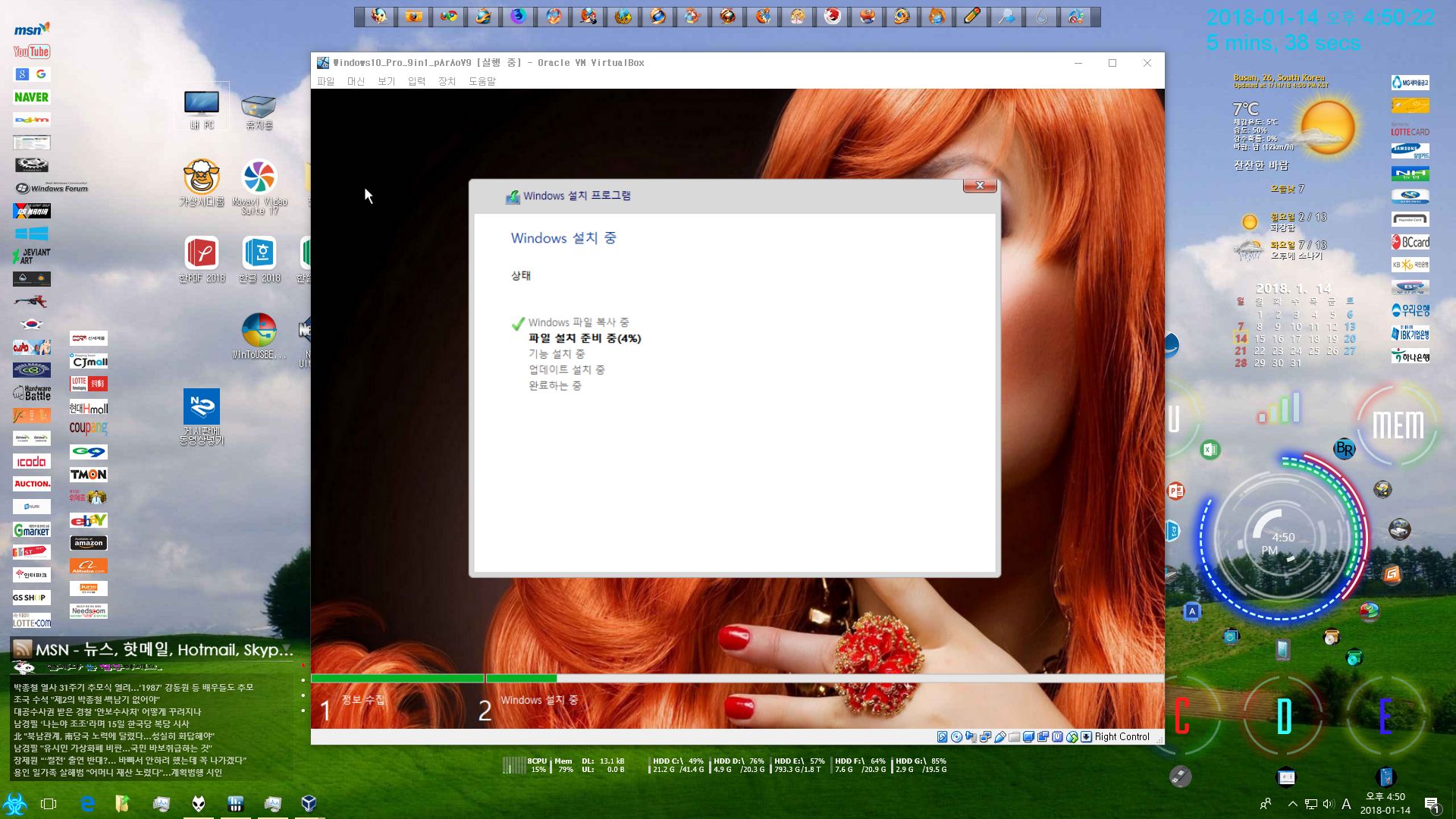Click the YouTube shortcut in left sidebar
Screen dimensions: 1456x819
(32, 52)
